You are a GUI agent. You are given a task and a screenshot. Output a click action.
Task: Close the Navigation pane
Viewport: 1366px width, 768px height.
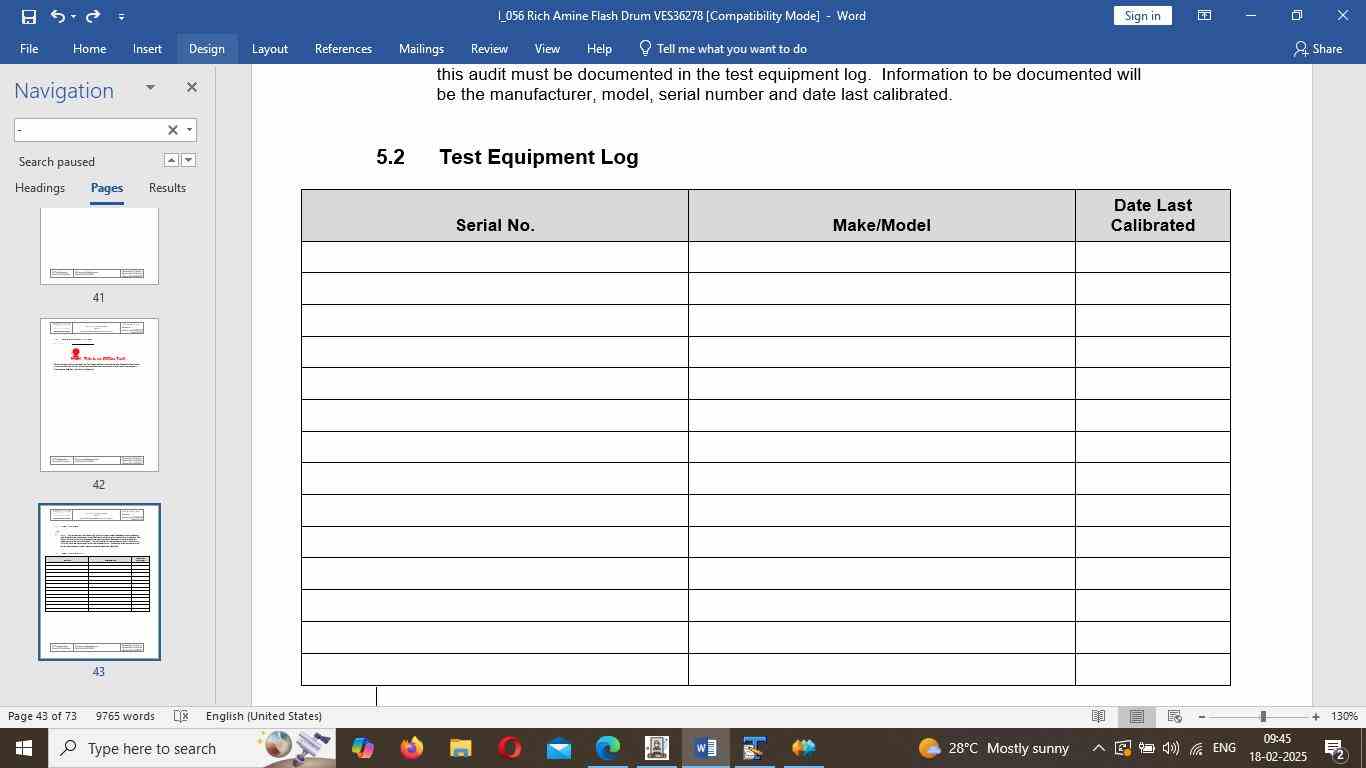(x=192, y=88)
